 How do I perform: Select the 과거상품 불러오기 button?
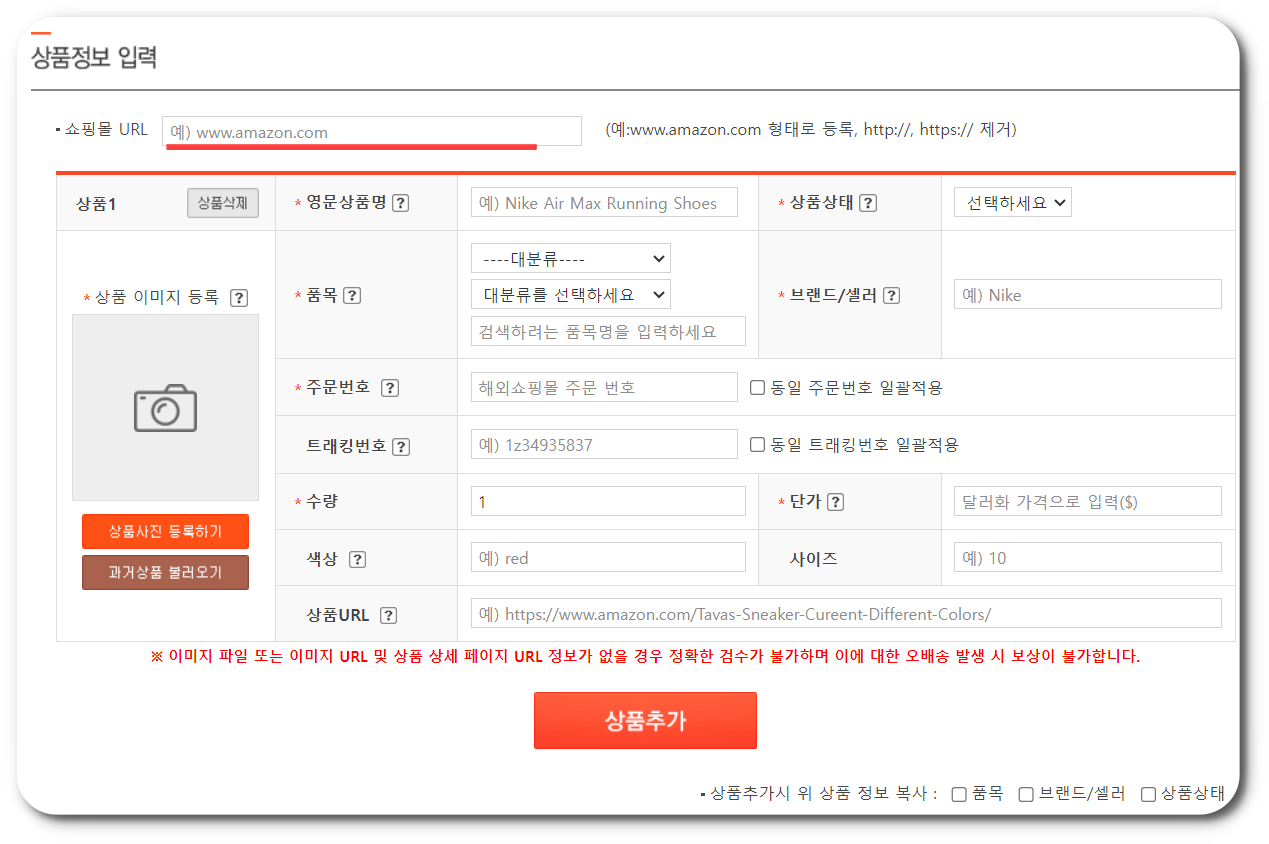click(x=165, y=571)
